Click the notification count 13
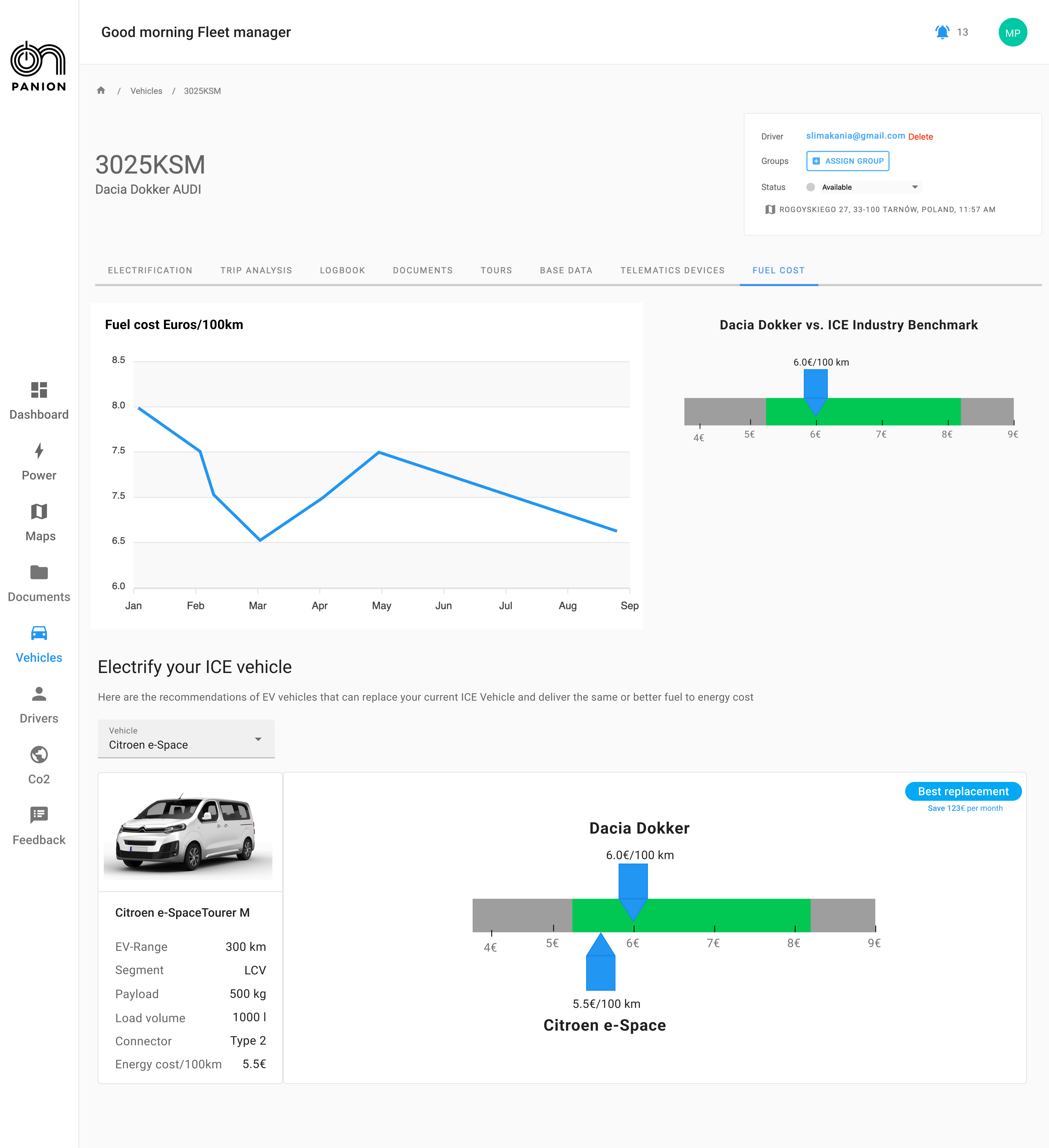This screenshot has height=1148, width=1049. [962, 33]
